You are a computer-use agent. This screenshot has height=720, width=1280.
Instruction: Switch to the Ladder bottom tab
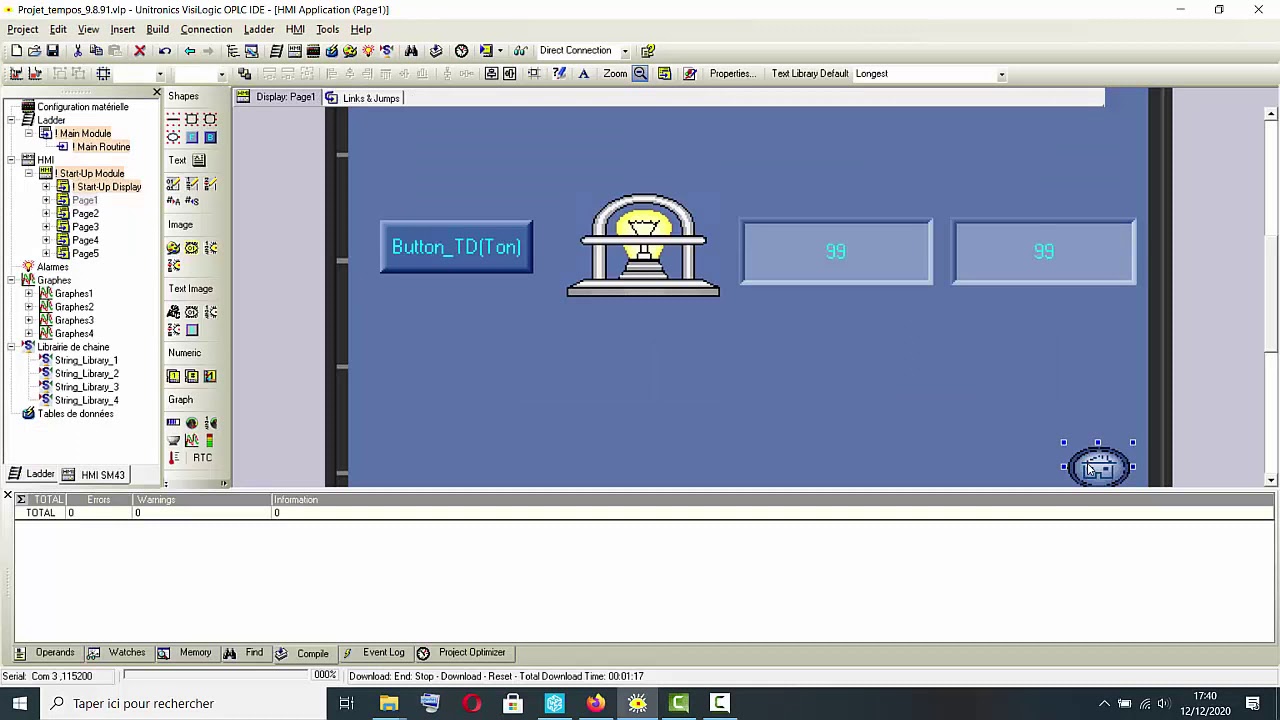[x=32, y=474]
